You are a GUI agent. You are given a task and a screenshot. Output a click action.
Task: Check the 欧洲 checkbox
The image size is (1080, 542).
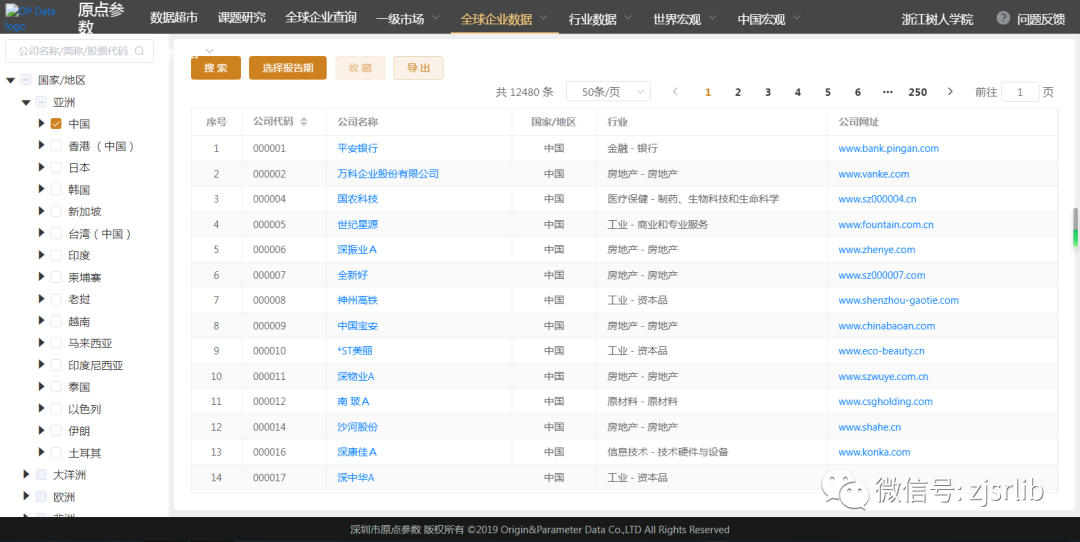pyautogui.click(x=41, y=497)
